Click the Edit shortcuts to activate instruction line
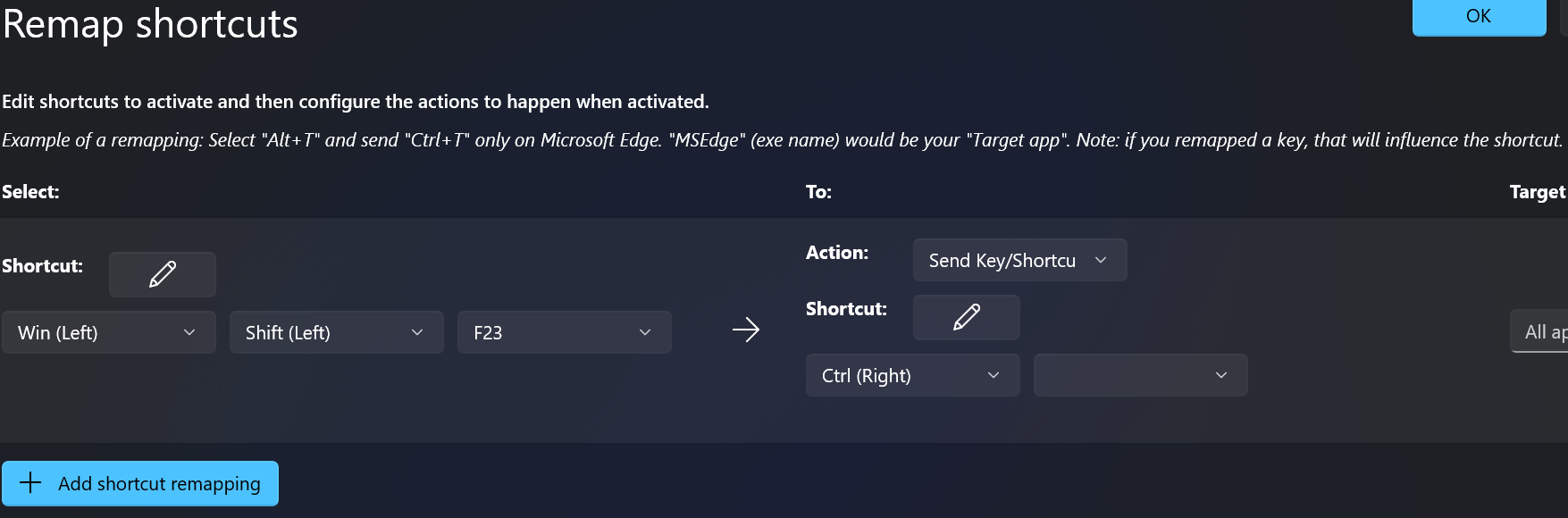Image resolution: width=1568 pixels, height=518 pixels. tap(356, 102)
